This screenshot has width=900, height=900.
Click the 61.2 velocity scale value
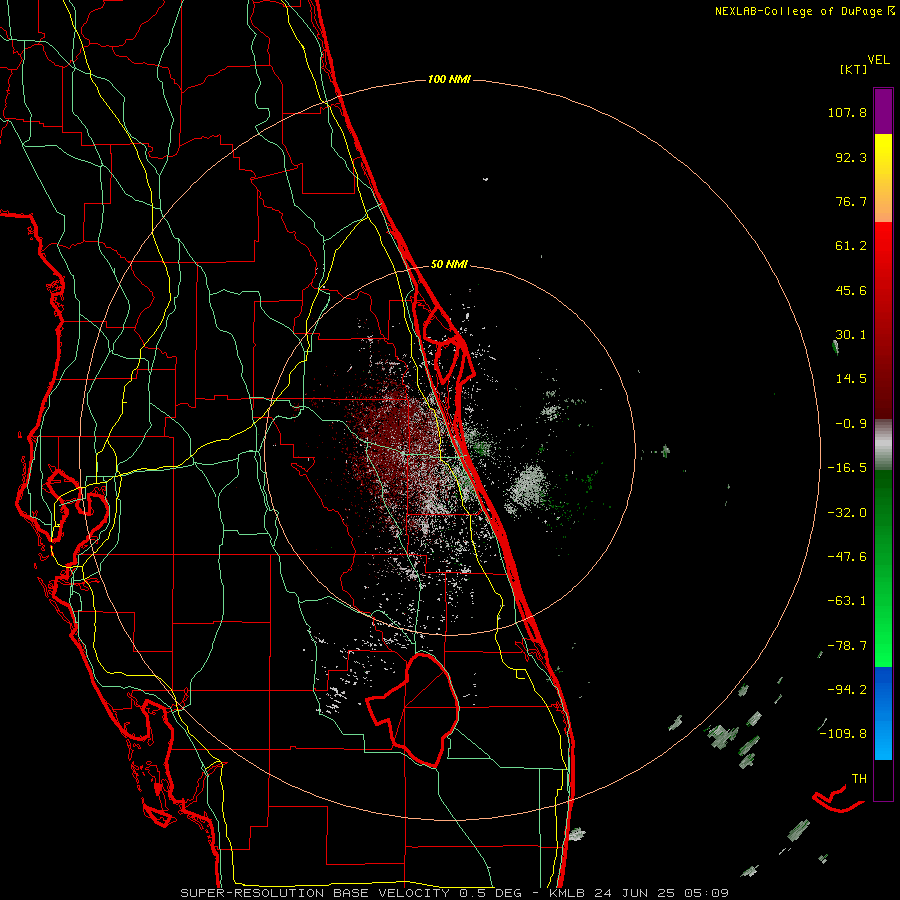[851, 246]
